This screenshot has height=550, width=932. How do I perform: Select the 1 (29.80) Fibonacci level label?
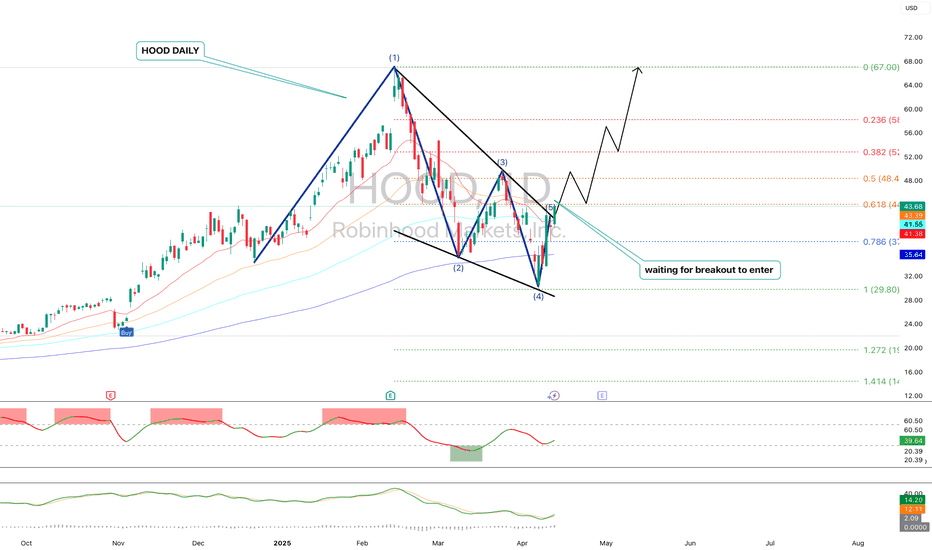881,290
